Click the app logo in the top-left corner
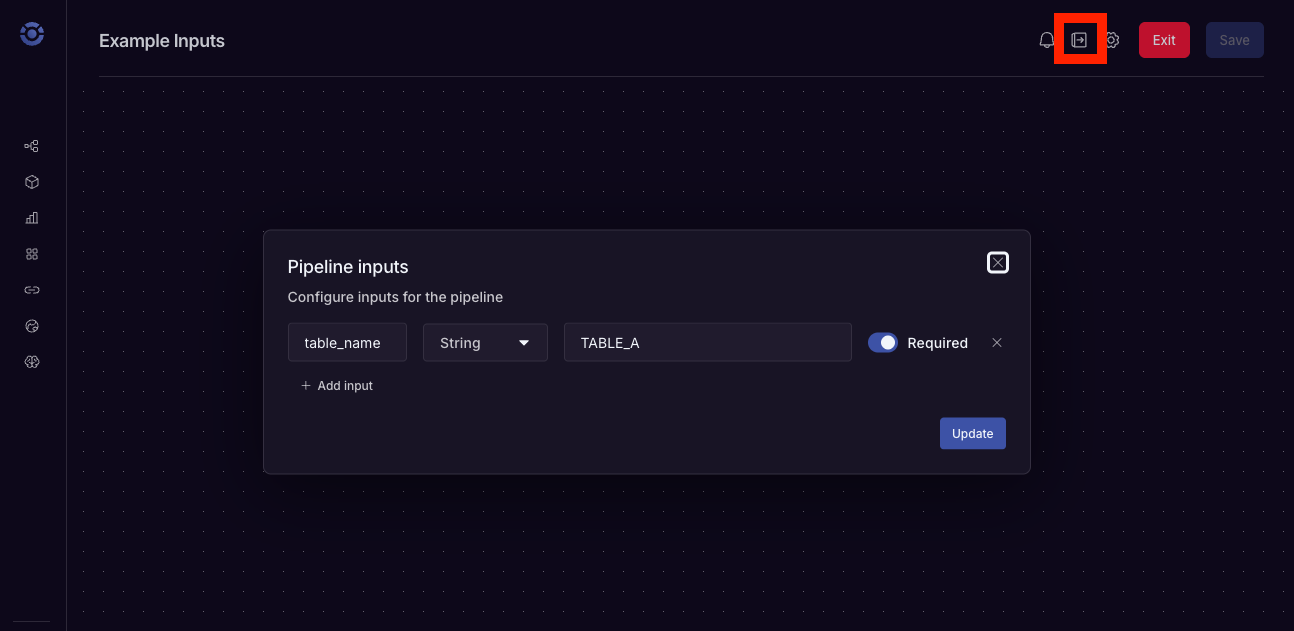The image size is (1294, 631). [x=31, y=33]
